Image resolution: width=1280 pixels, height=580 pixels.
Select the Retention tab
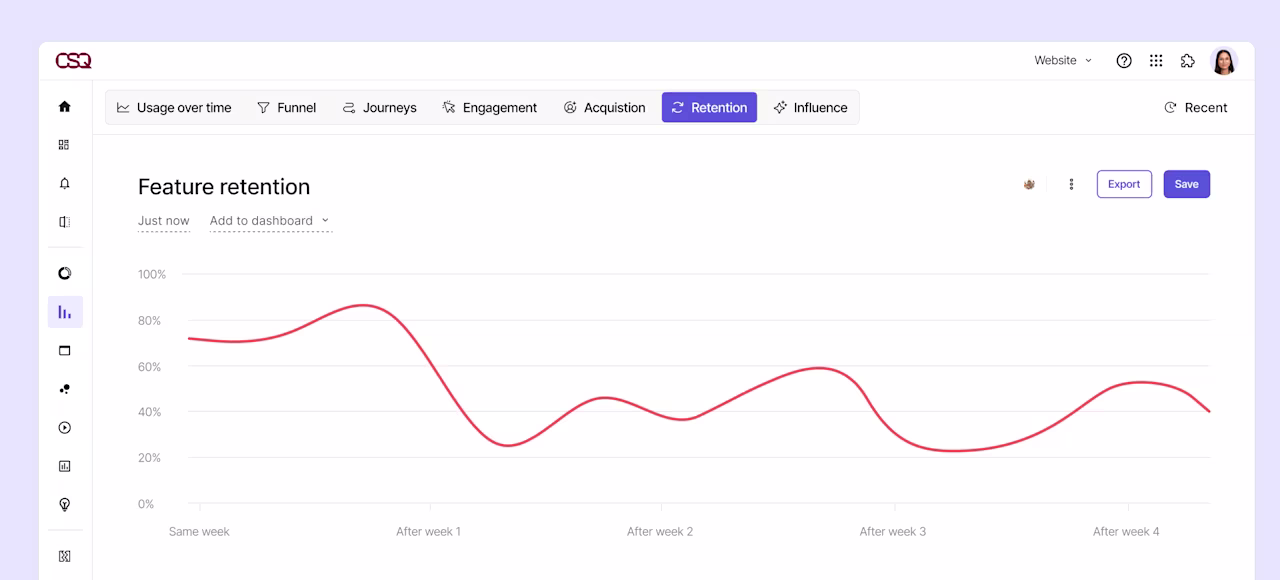click(709, 108)
